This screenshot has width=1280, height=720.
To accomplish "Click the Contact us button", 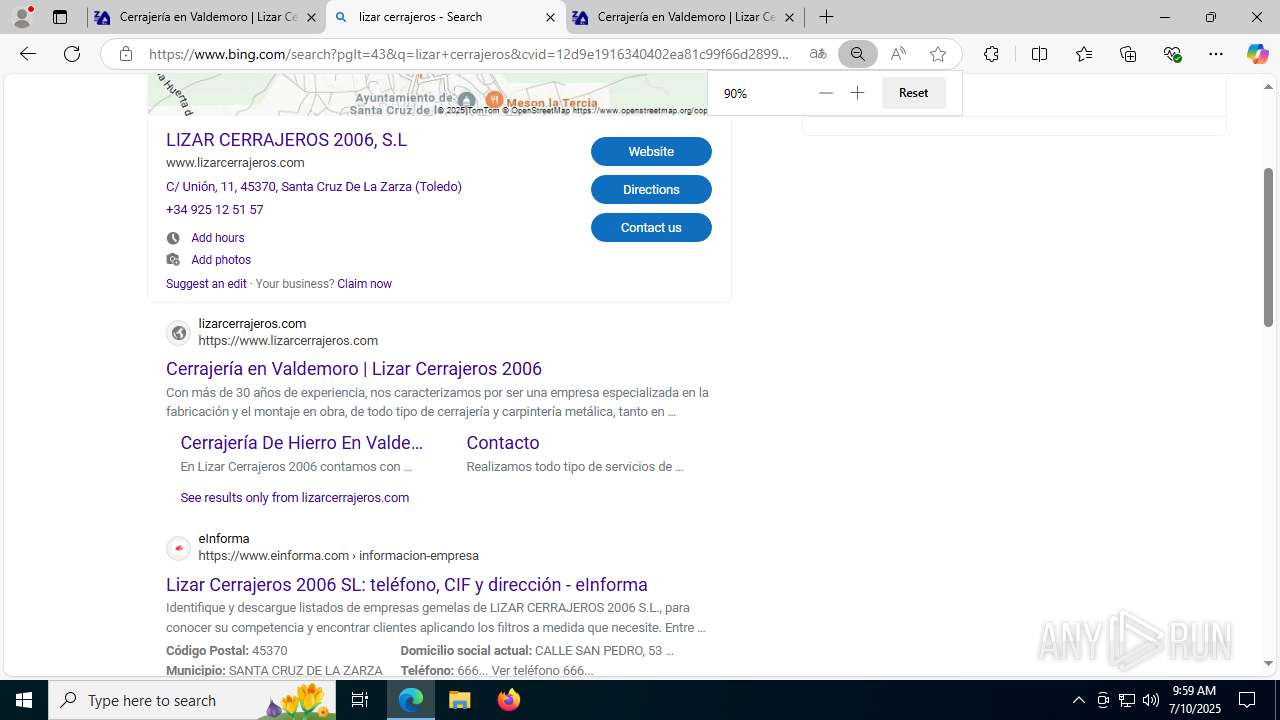I will click(x=651, y=227).
